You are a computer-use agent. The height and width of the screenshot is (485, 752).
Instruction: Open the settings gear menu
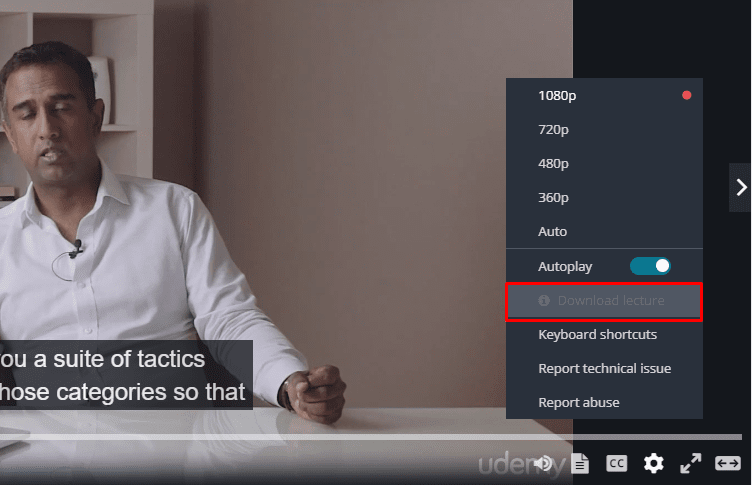point(653,463)
